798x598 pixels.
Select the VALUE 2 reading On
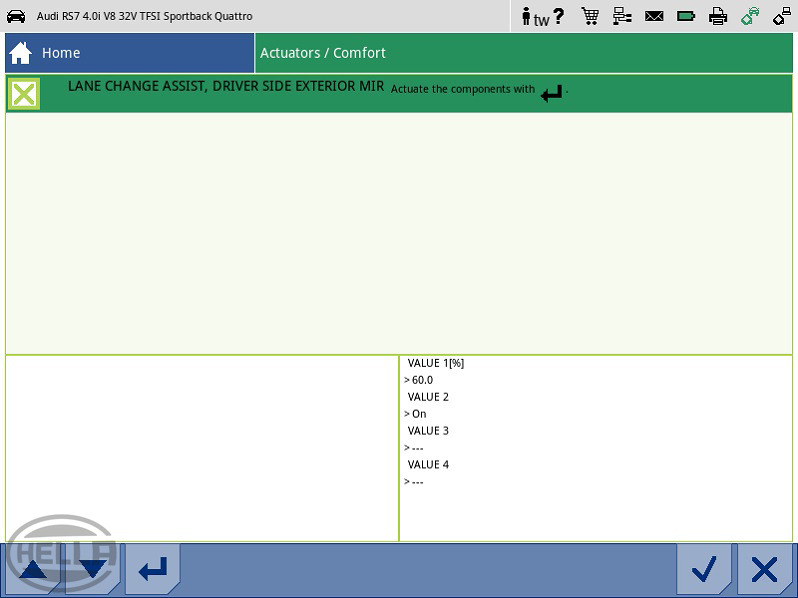[x=418, y=414]
